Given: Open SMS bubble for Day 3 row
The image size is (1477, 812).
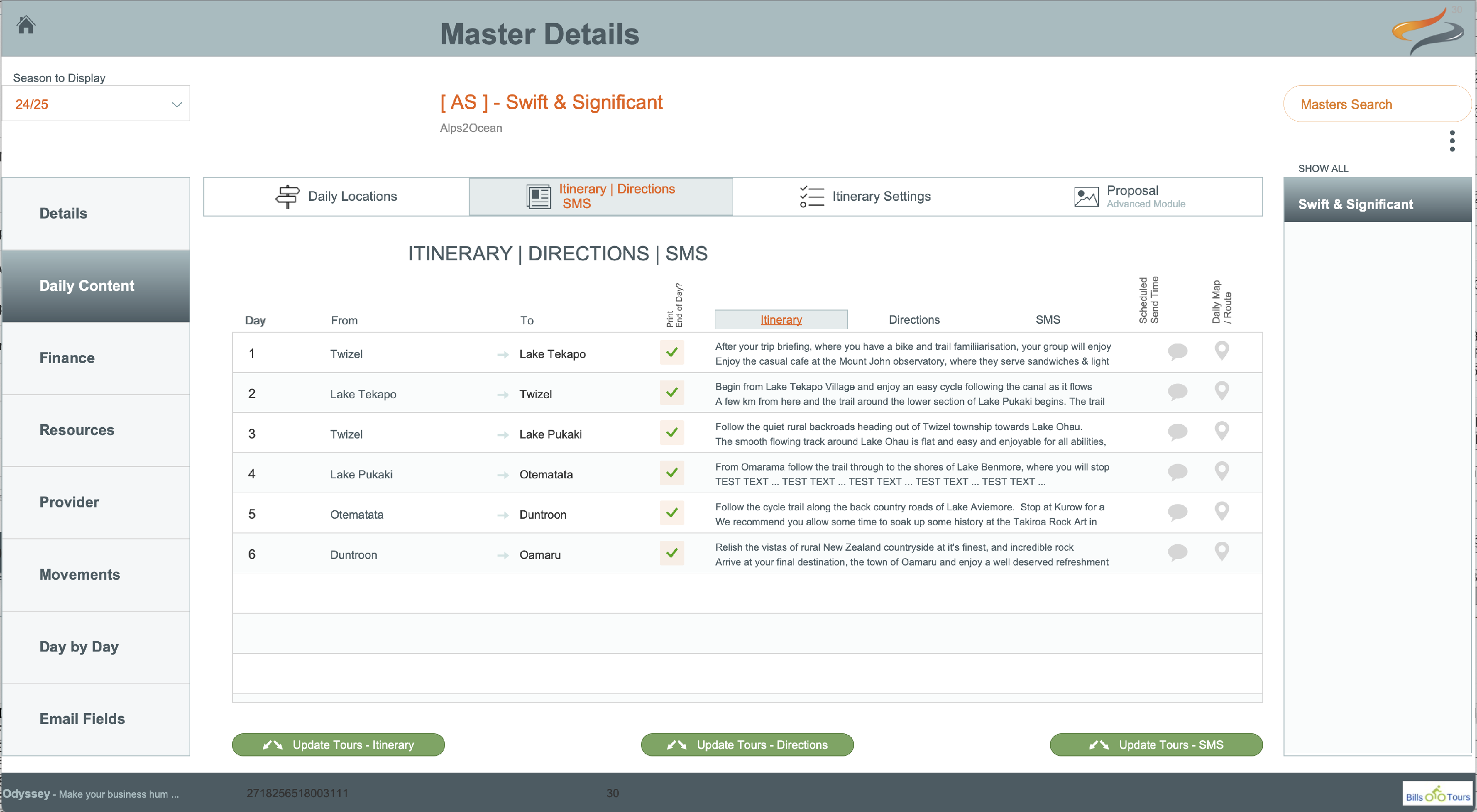Looking at the screenshot, I should point(1177,432).
